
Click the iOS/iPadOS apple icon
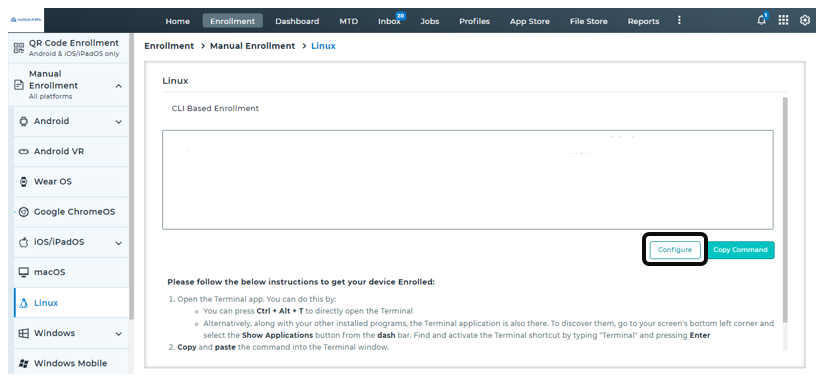tap(23, 242)
